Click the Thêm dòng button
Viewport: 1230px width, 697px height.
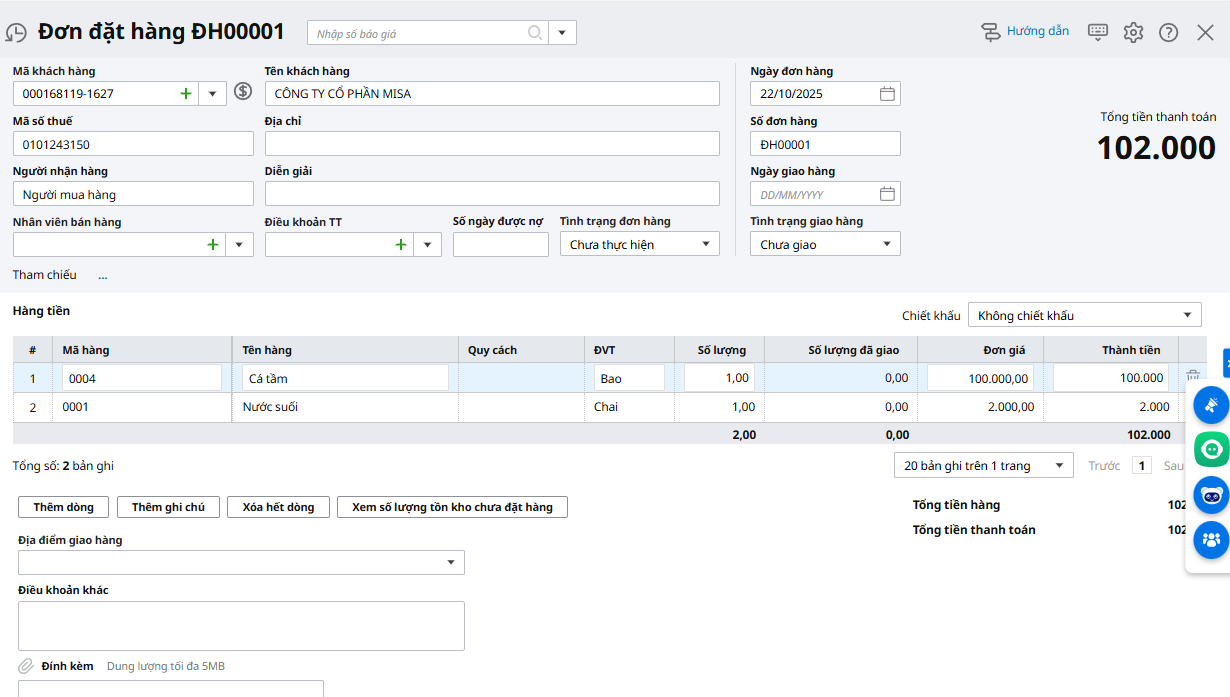[63, 507]
